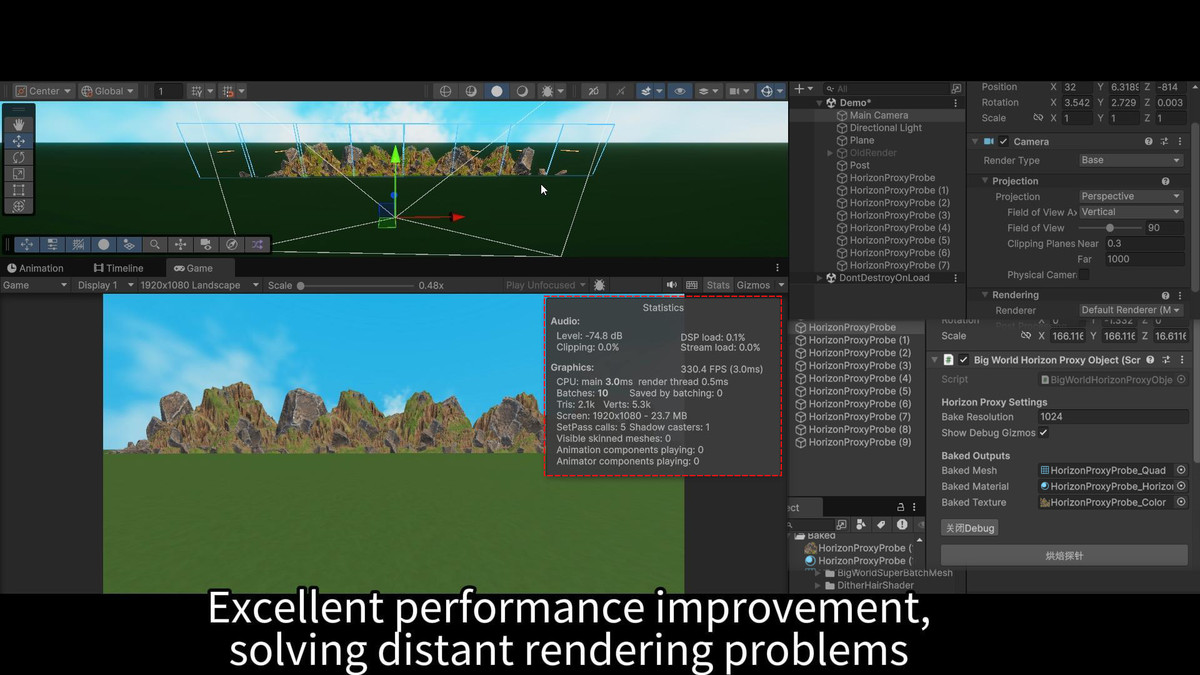Click the Game view bug icon
The image size is (1200, 675).
coord(599,285)
